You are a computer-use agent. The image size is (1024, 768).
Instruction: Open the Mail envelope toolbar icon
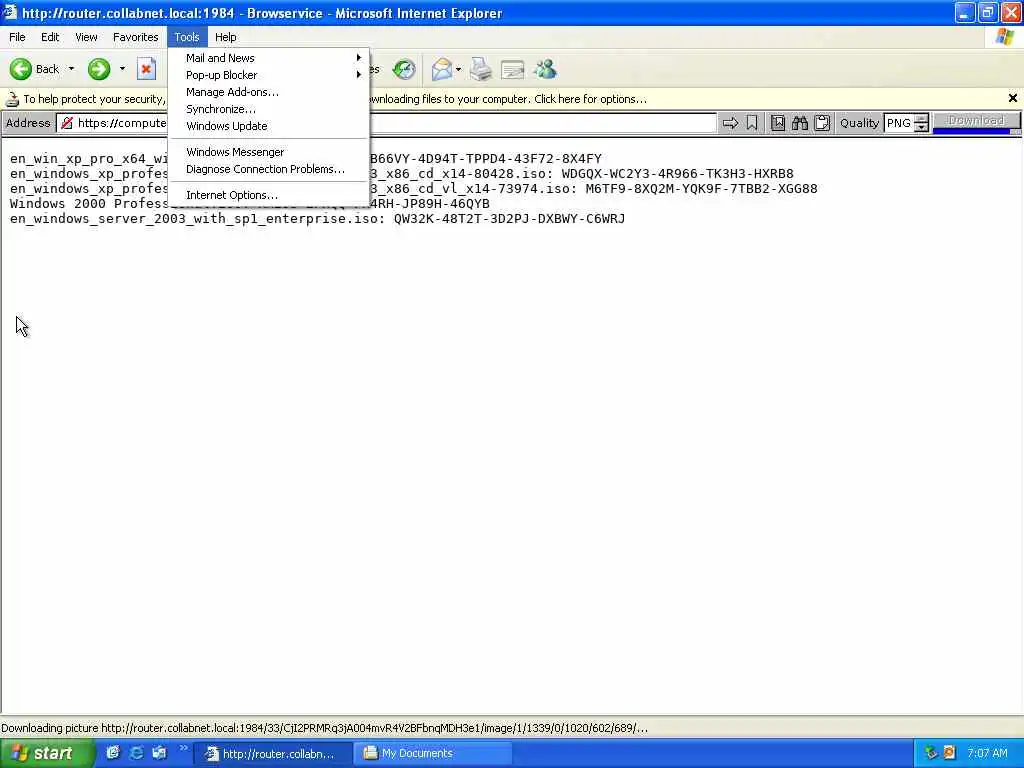[442, 69]
